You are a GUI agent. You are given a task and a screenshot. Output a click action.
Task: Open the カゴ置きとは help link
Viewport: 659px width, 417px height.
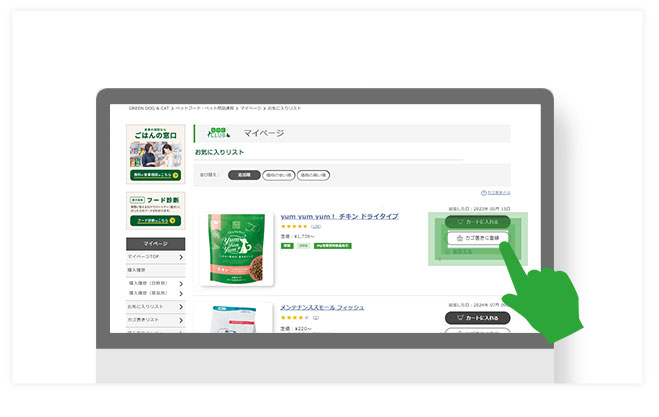(x=499, y=193)
